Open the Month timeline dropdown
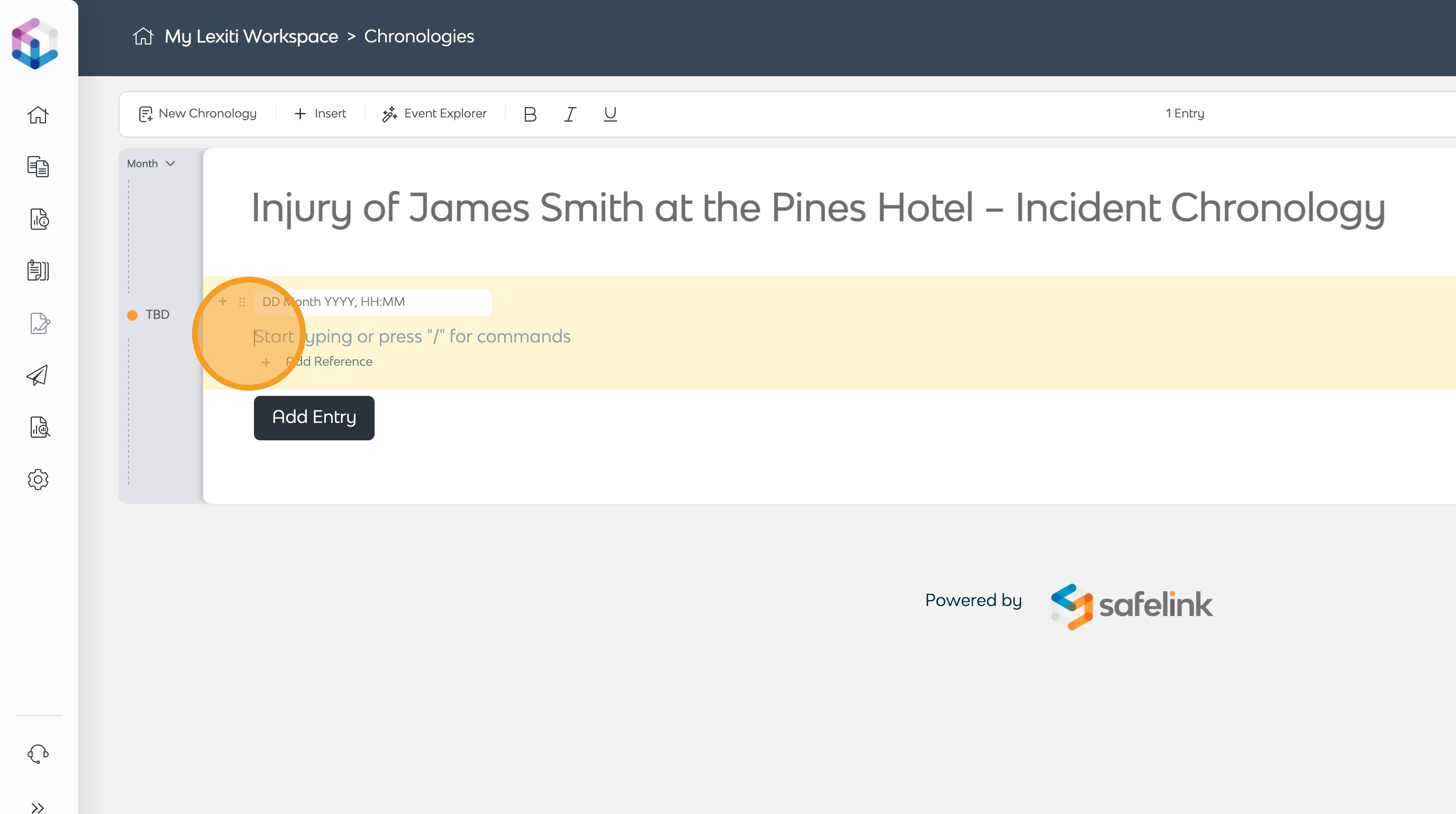Image resolution: width=1456 pixels, height=814 pixels. (151, 164)
